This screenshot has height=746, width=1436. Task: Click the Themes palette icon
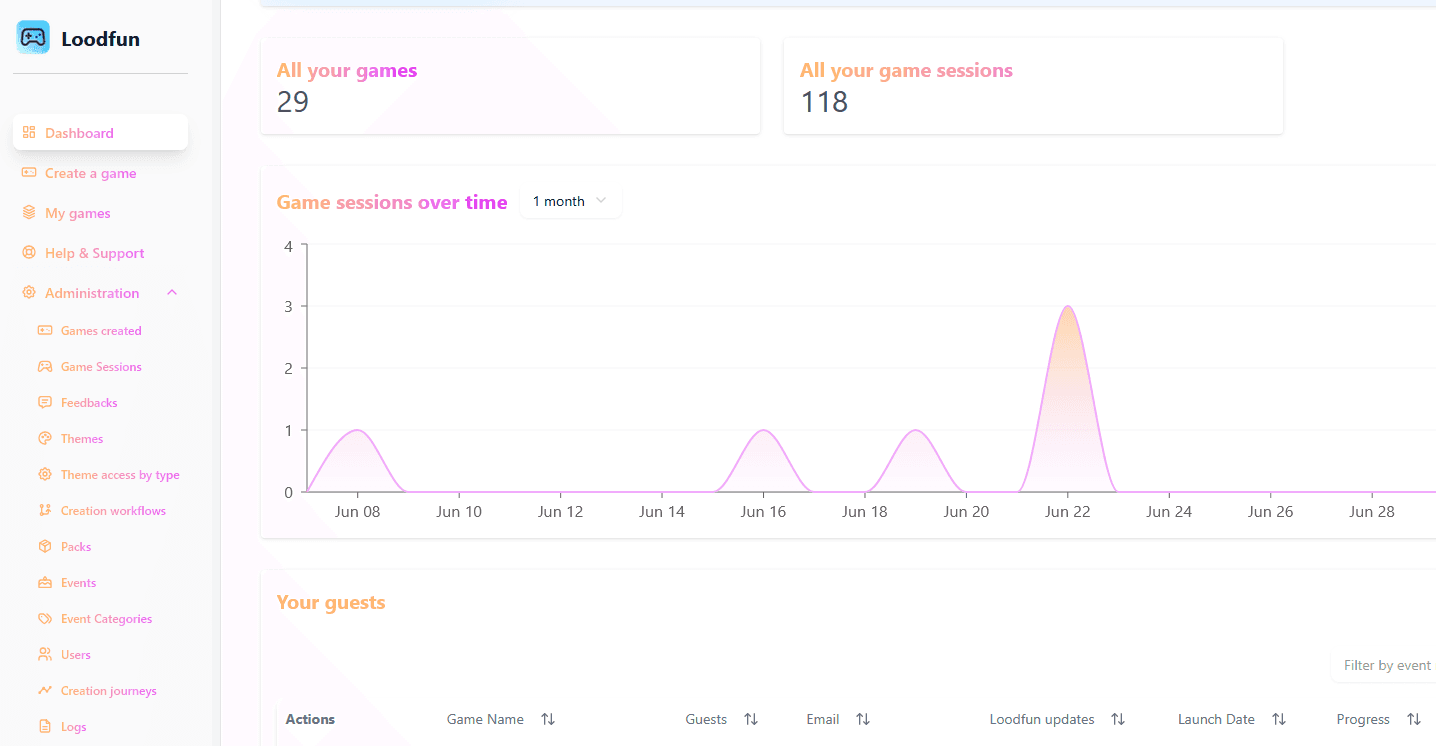pyautogui.click(x=45, y=439)
